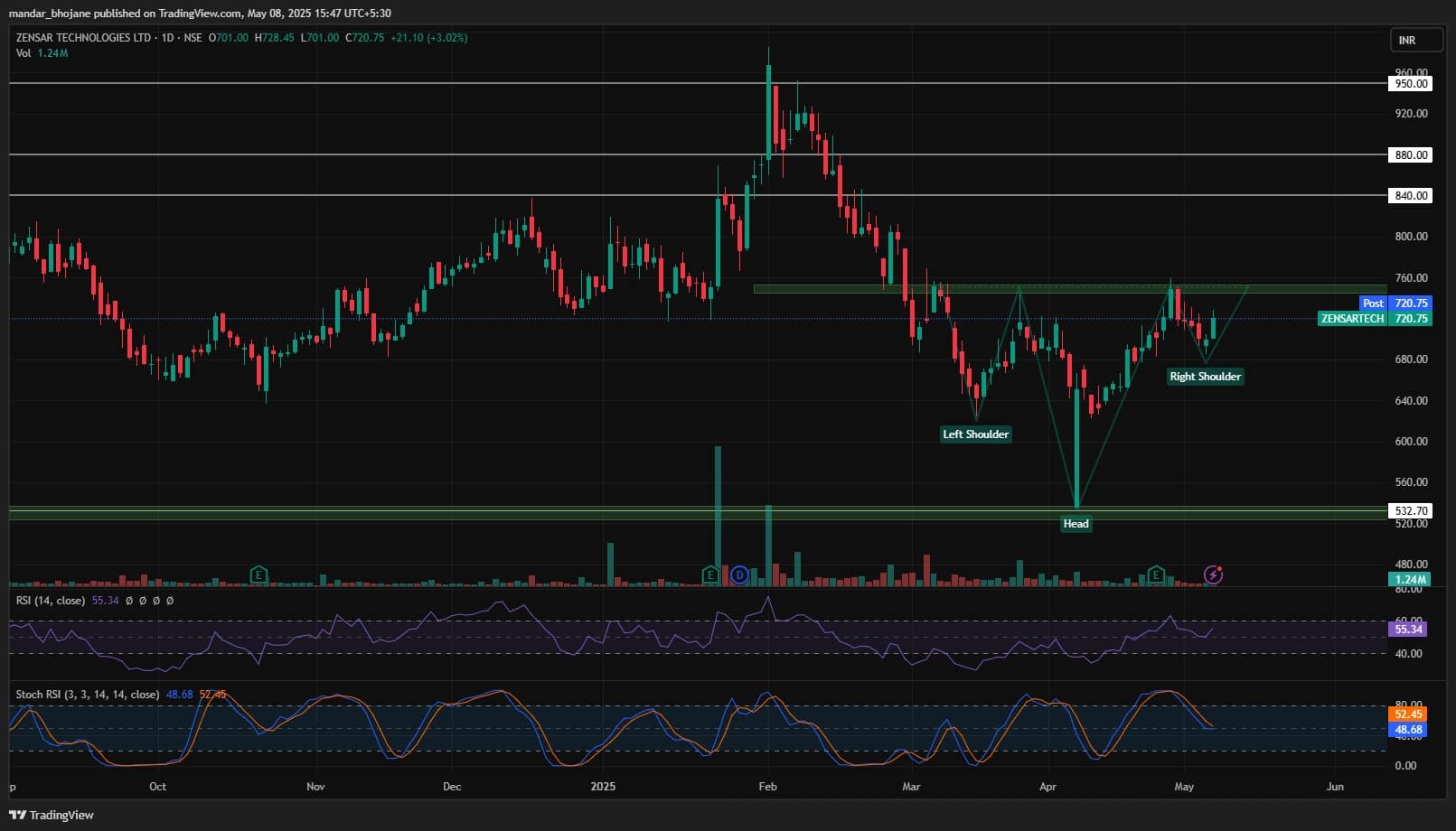
Task: Click the orange 52.45 Stoch RSI value label
Action: point(1408,714)
